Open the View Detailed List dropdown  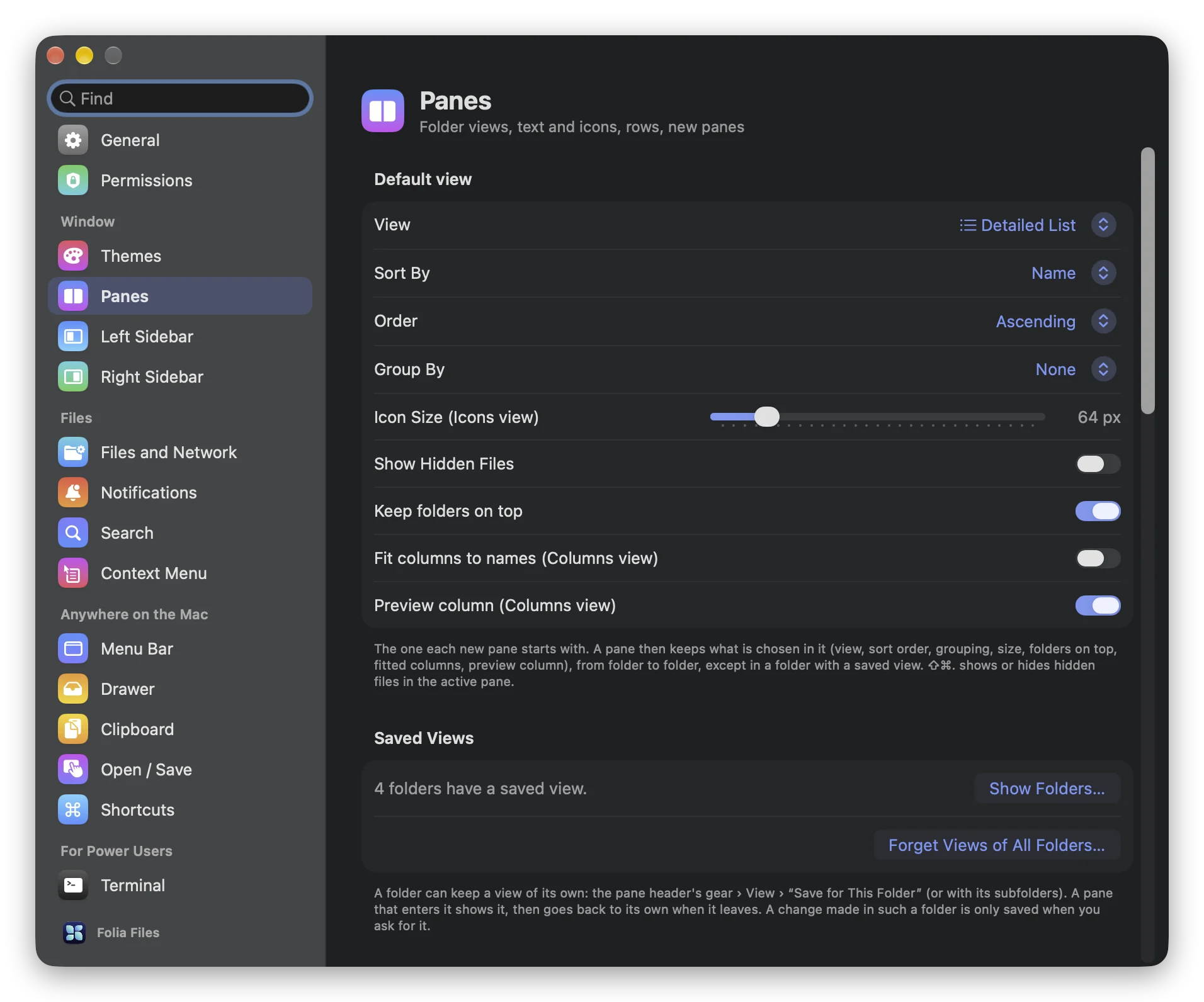[x=1038, y=225]
